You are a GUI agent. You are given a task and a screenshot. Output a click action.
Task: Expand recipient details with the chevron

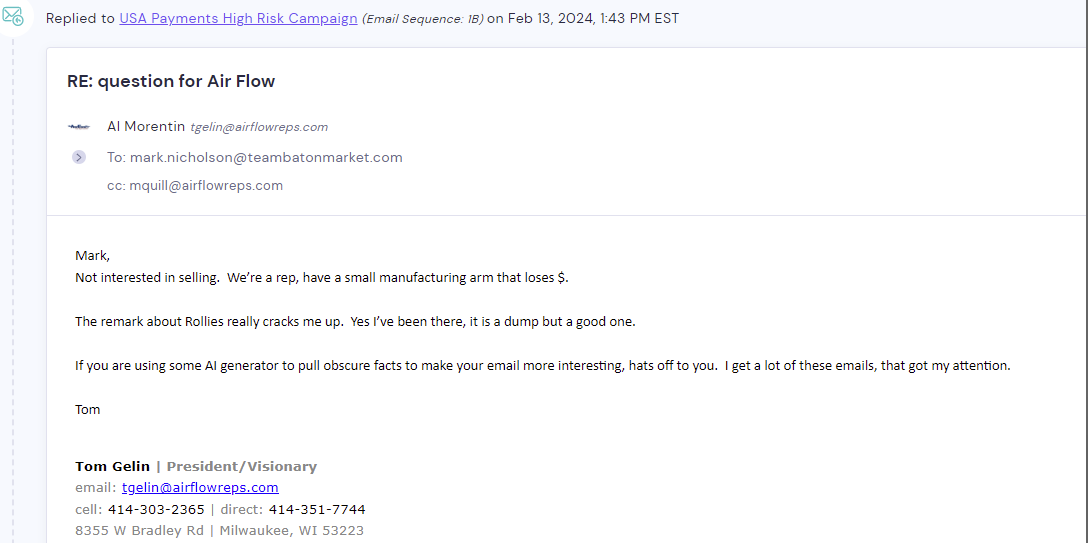79,157
